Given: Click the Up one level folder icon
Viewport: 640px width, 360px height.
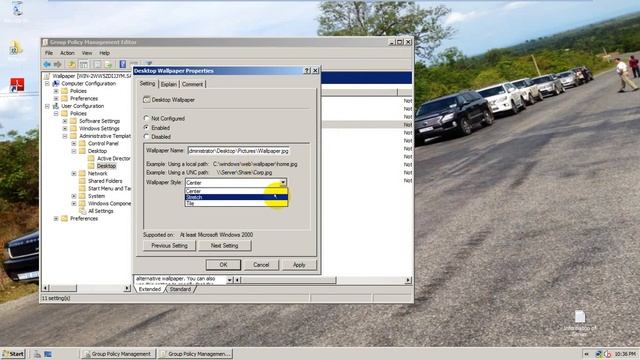Looking at the screenshot, I should [x=71, y=64].
